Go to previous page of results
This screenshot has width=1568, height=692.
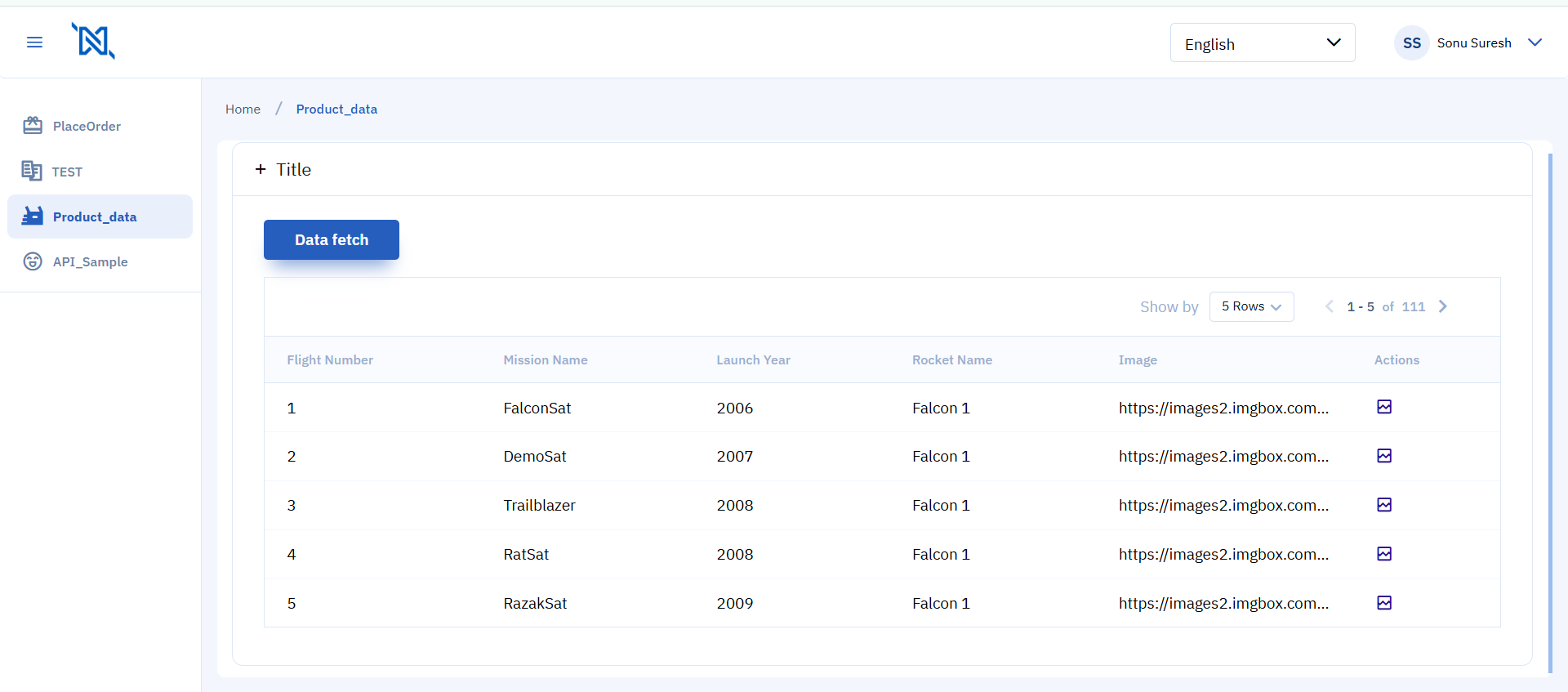point(1329,306)
